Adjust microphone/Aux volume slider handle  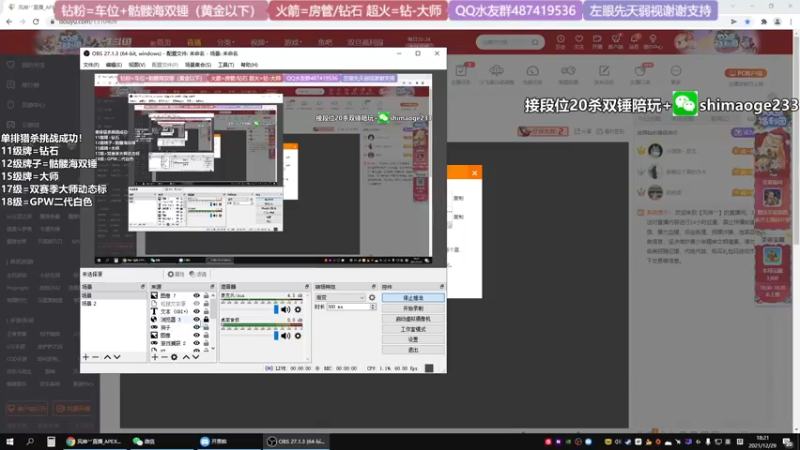[276, 309]
